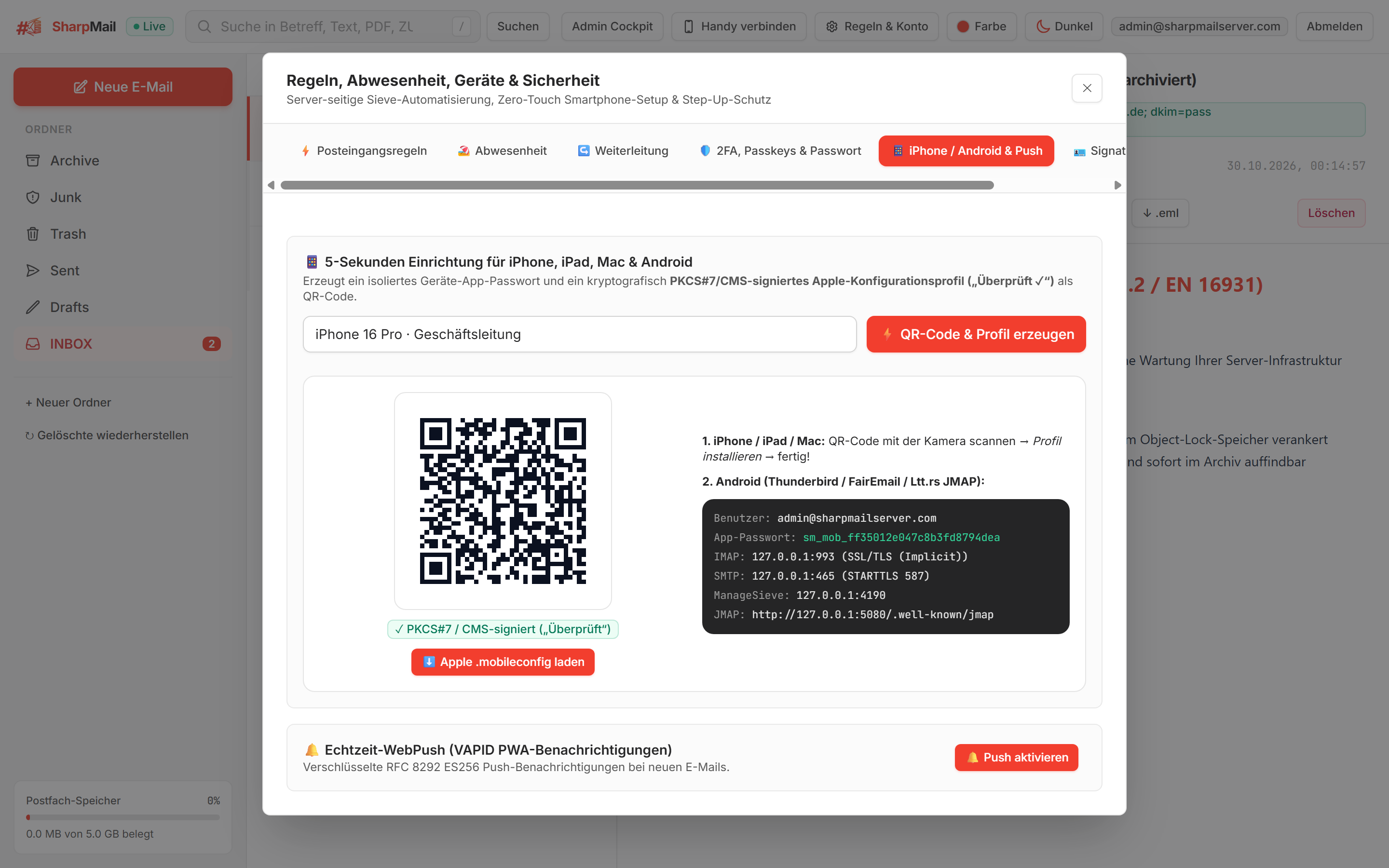1389x868 pixels.
Task: Click the tab strip left scroll arrow
Action: (271, 185)
